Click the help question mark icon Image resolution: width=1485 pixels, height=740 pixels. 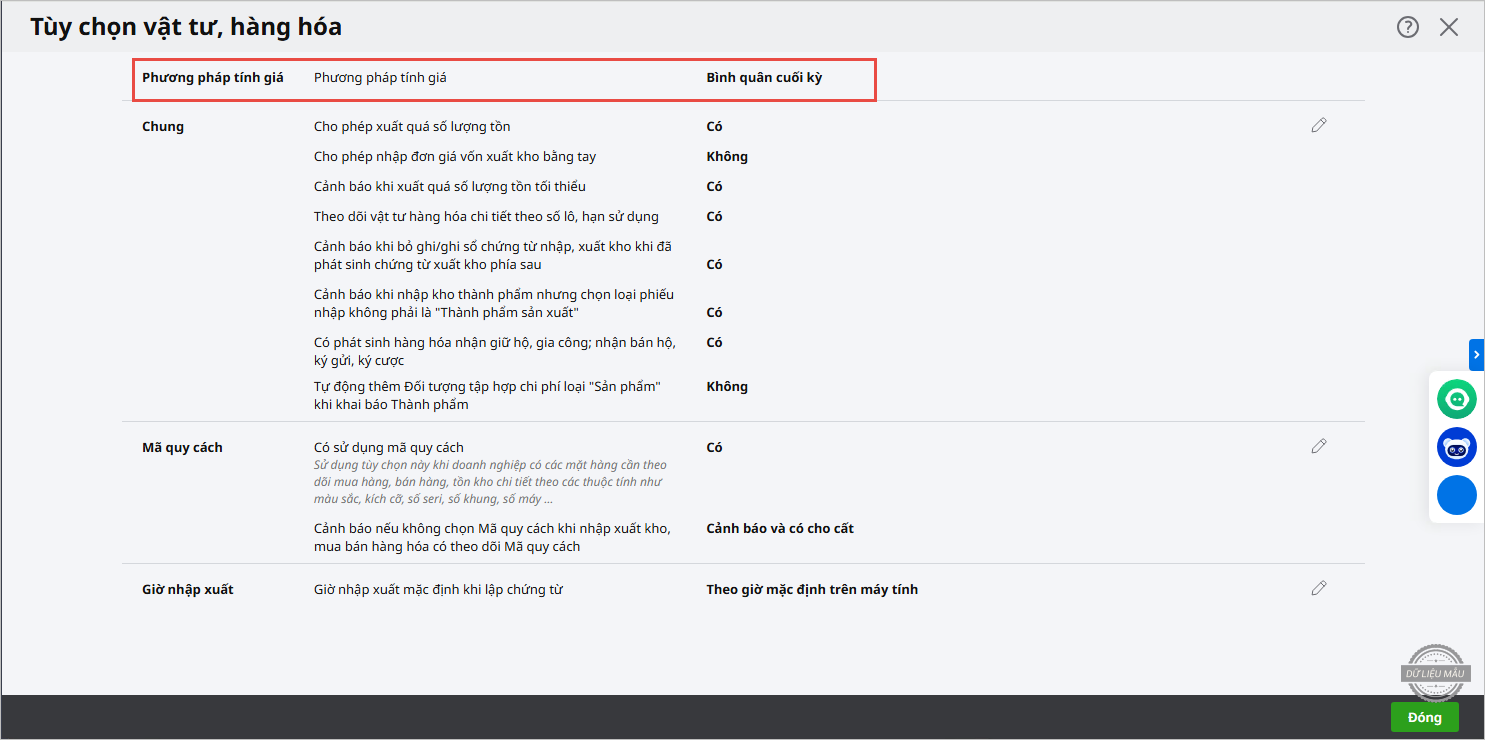(x=1408, y=27)
